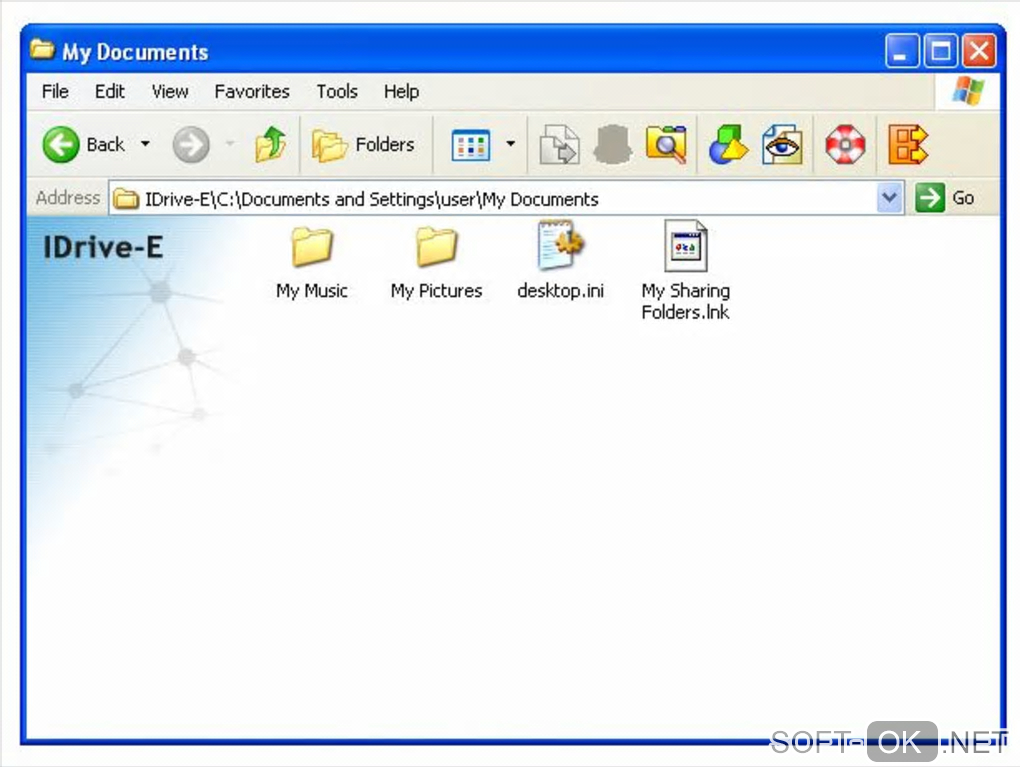Click inside the Address bar path field
This screenshot has height=767, width=1020.
pyautogui.click(x=507, y=198)
